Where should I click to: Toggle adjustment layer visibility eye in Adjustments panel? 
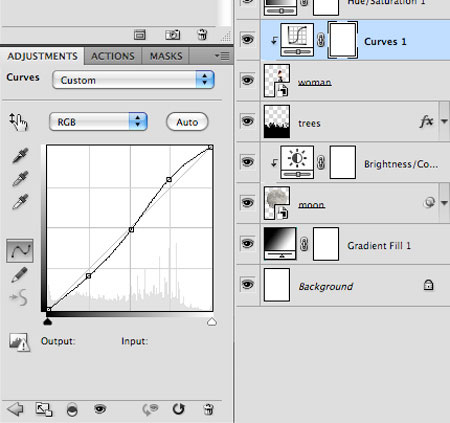pos(100,409)
